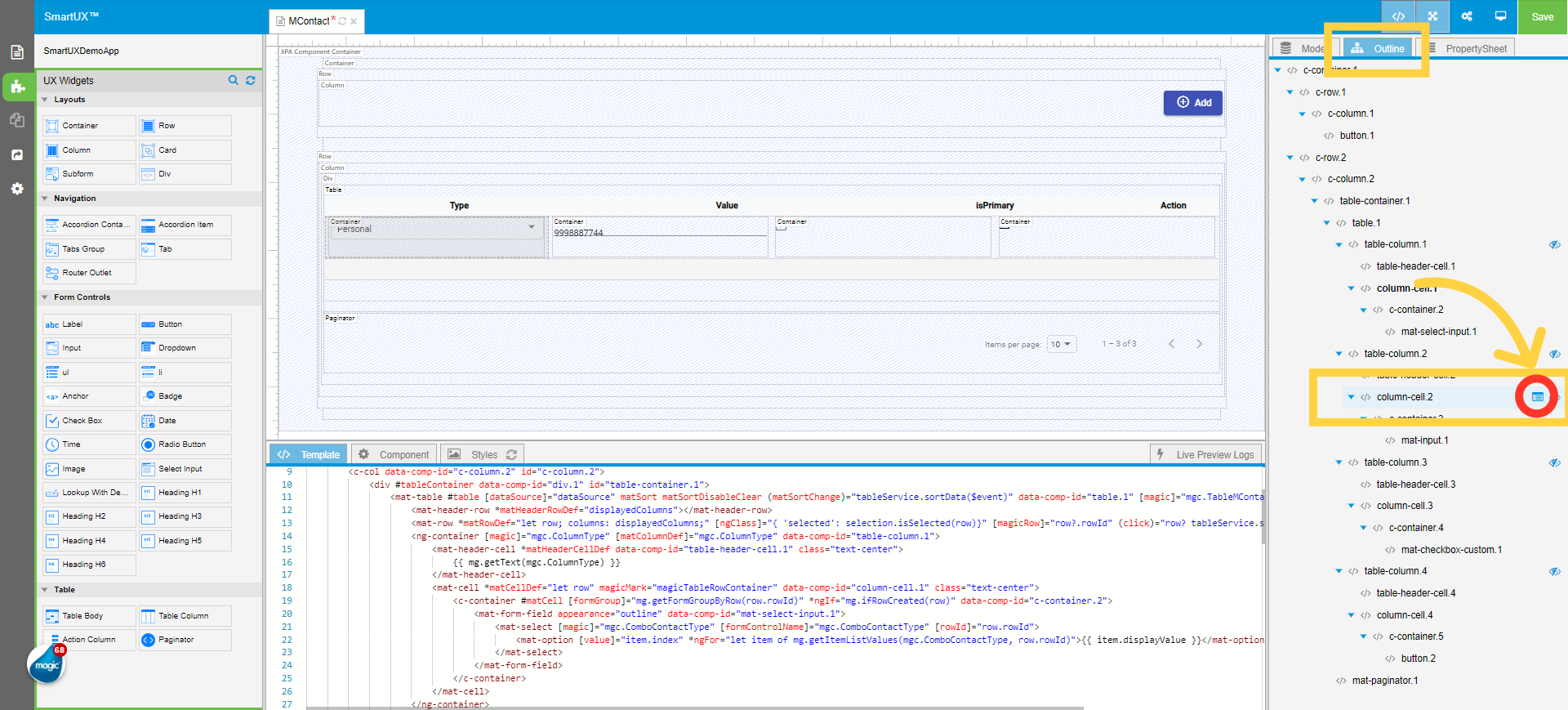Switch to the Outline tab

click(1377, 48)
